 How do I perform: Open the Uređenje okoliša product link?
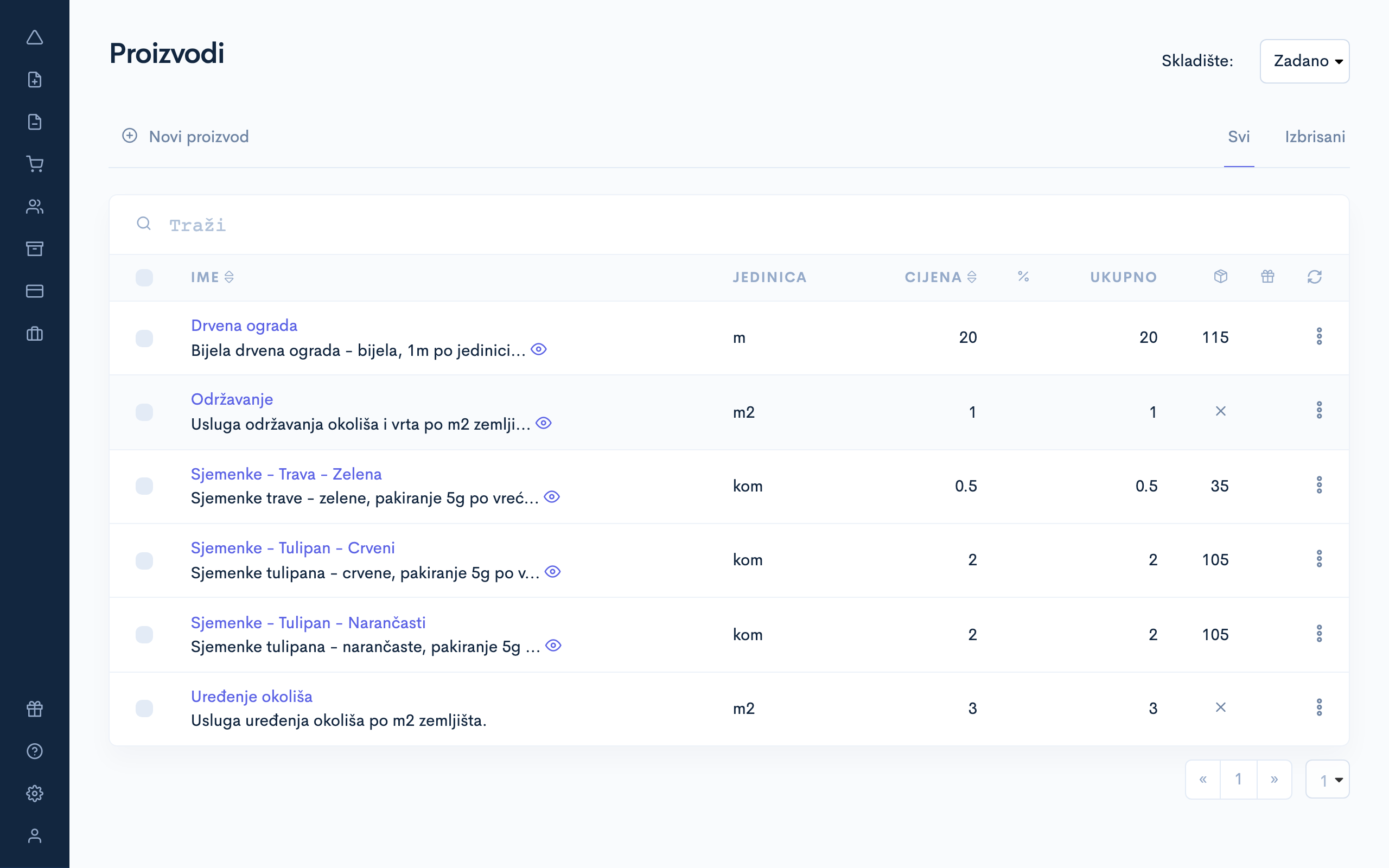pyautogui.click(x=251, y=697)
